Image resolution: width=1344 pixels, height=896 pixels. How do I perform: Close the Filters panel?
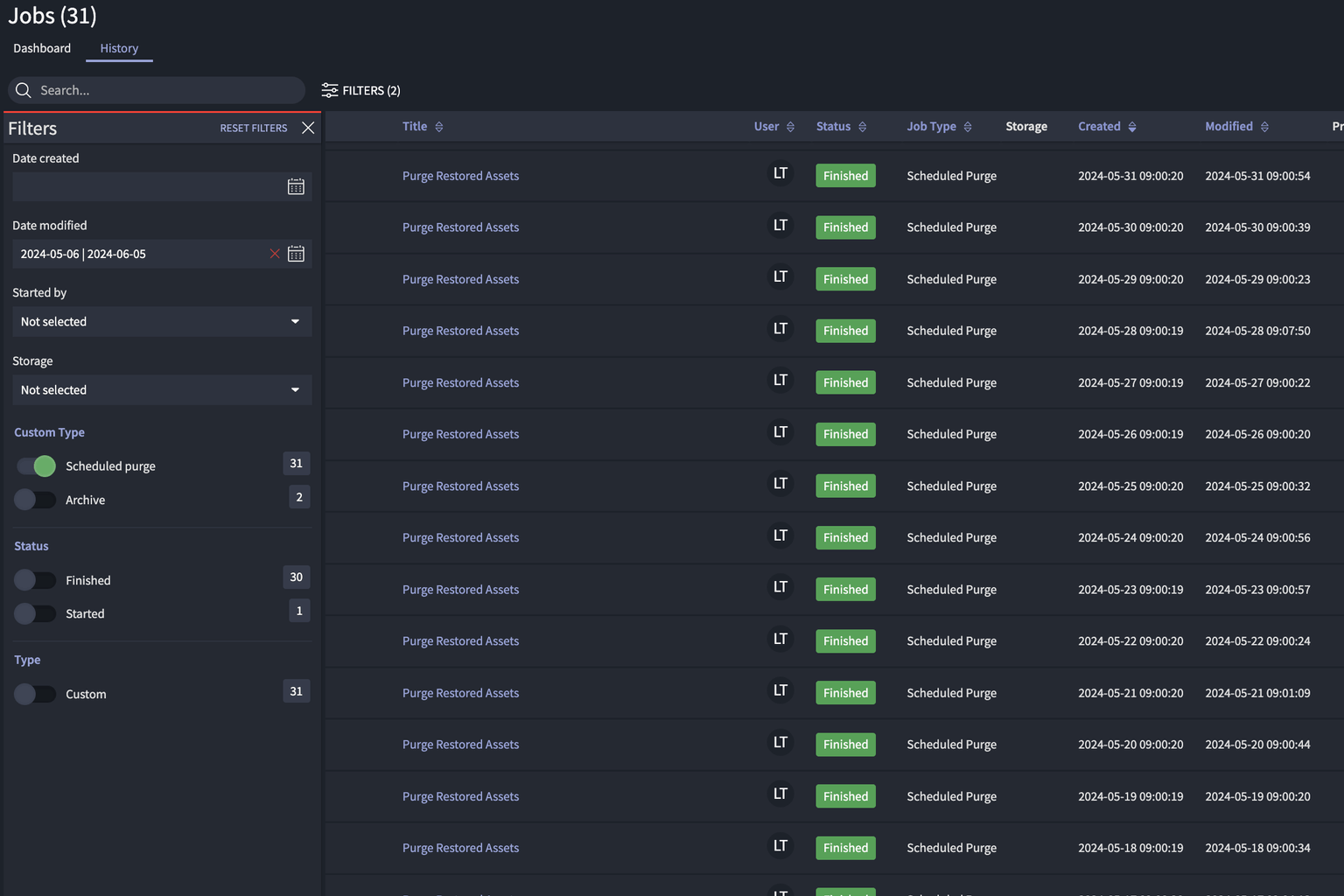coord(308,128)
